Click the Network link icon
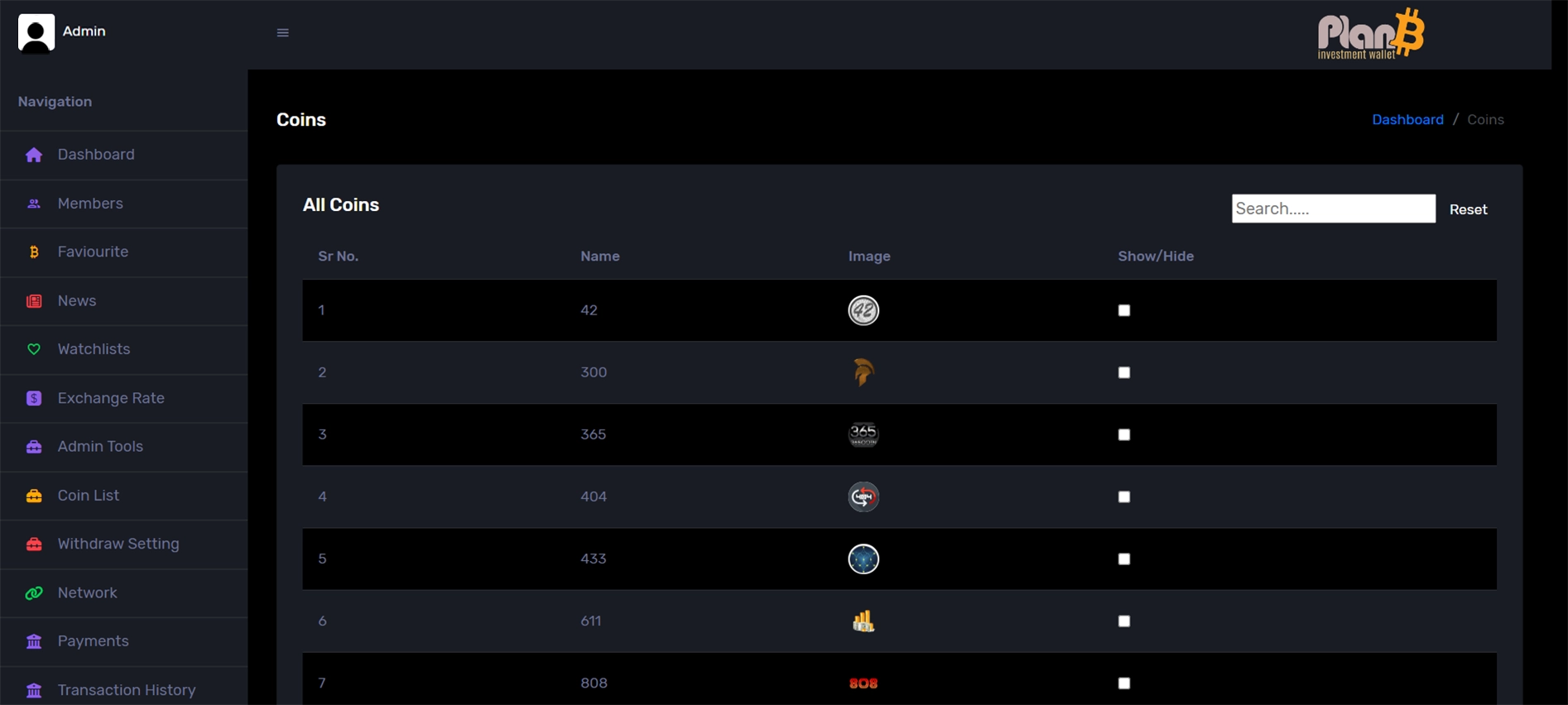The height and width of the screenshot is (705, 1568). coord(34,592)
